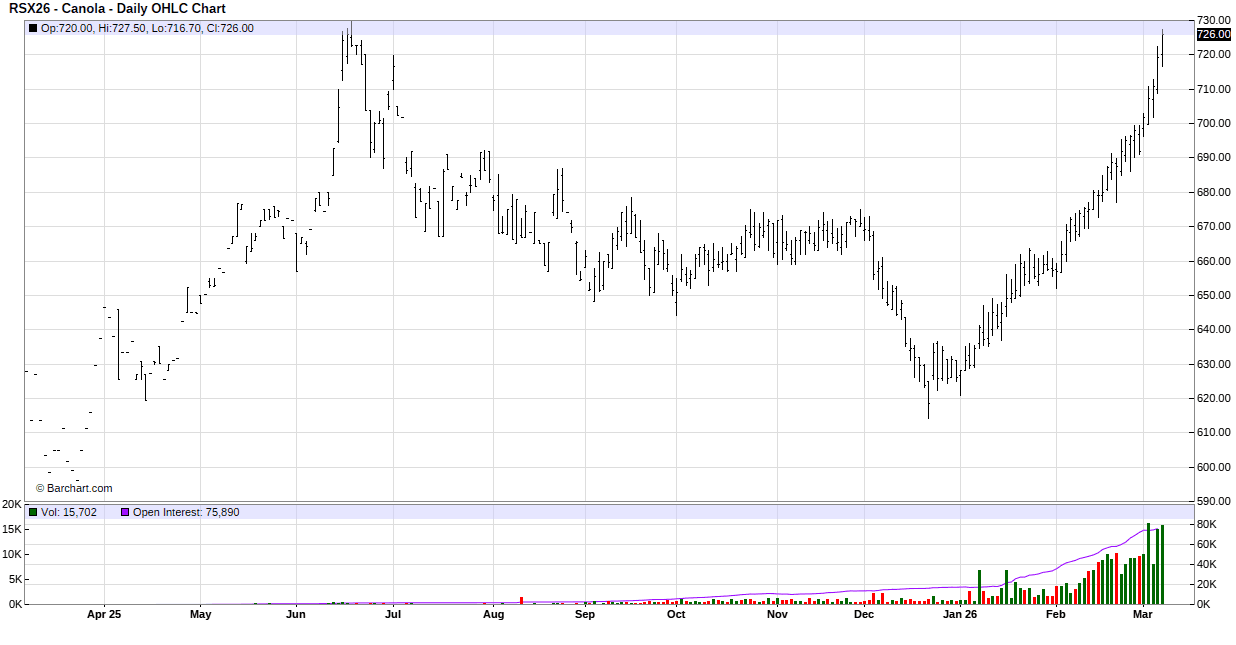Select the Jan 26 date axis label

(x=960, y=614)
